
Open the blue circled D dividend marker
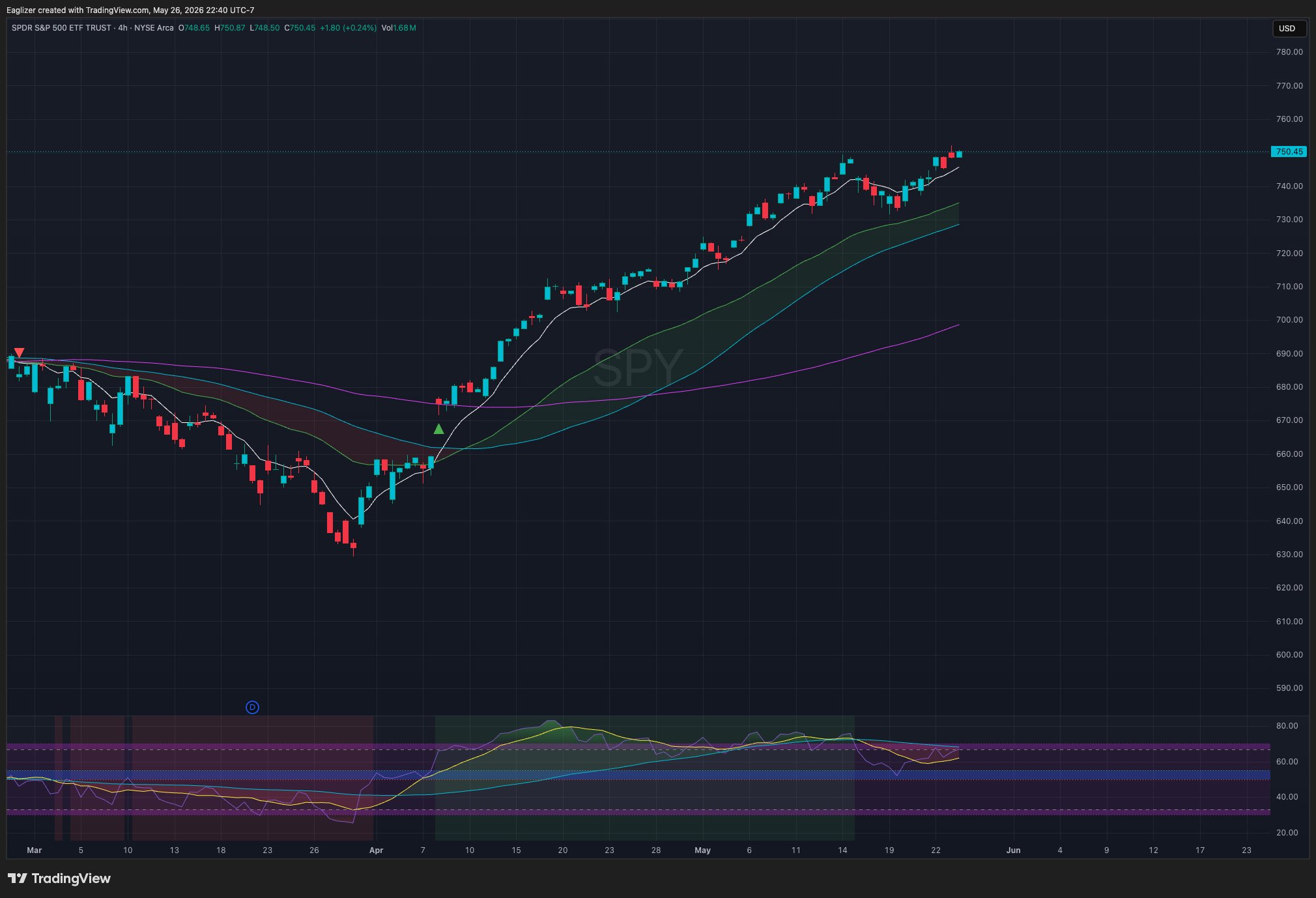[252, 707]
